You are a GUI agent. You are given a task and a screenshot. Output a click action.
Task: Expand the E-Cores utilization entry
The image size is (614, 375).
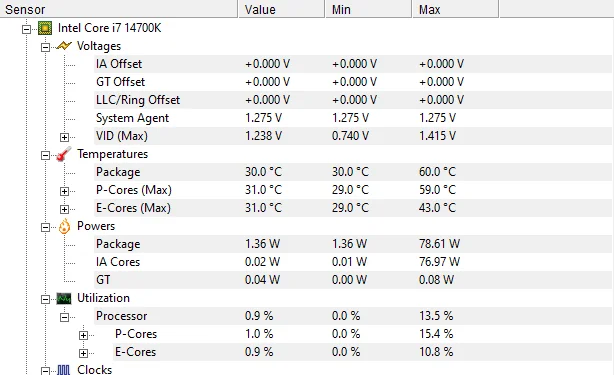point(83,353)
